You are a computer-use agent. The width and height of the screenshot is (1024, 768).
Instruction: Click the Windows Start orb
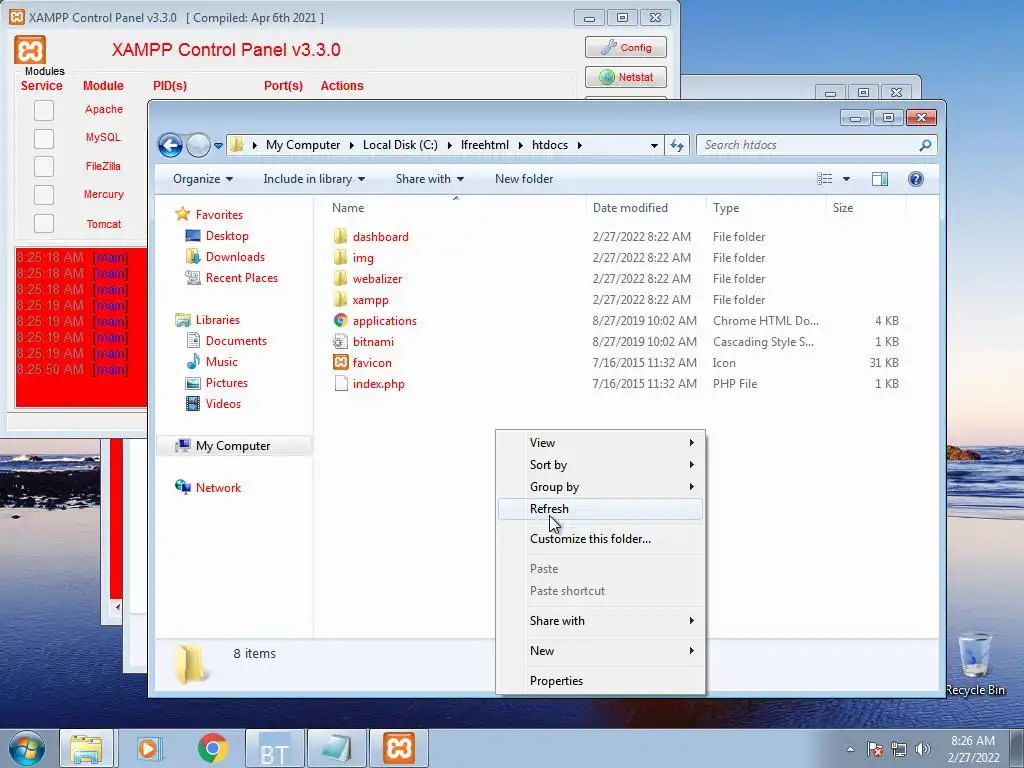click(x=27, y=748)
